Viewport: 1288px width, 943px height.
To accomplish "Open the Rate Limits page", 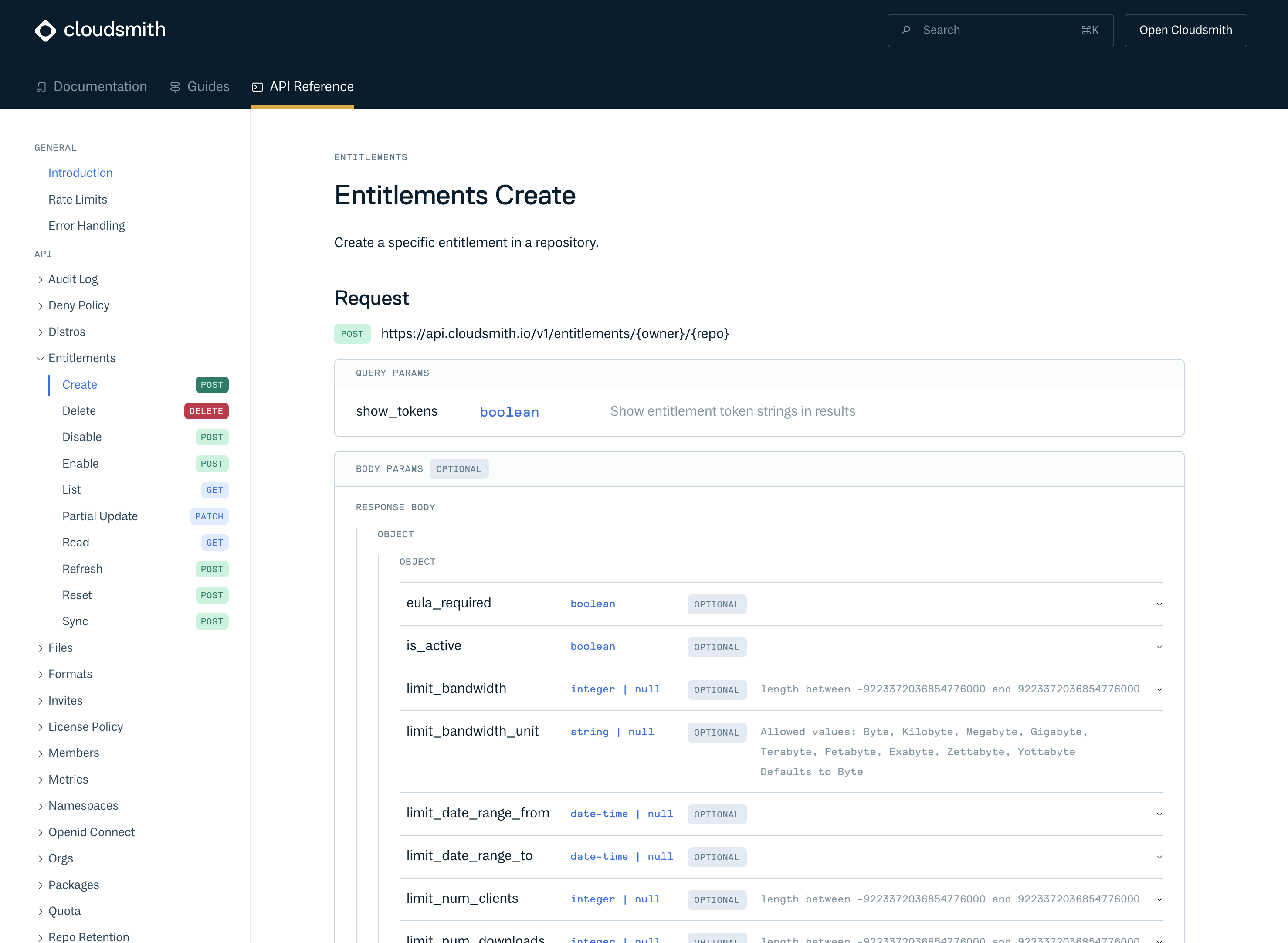I will click(78, 199).
